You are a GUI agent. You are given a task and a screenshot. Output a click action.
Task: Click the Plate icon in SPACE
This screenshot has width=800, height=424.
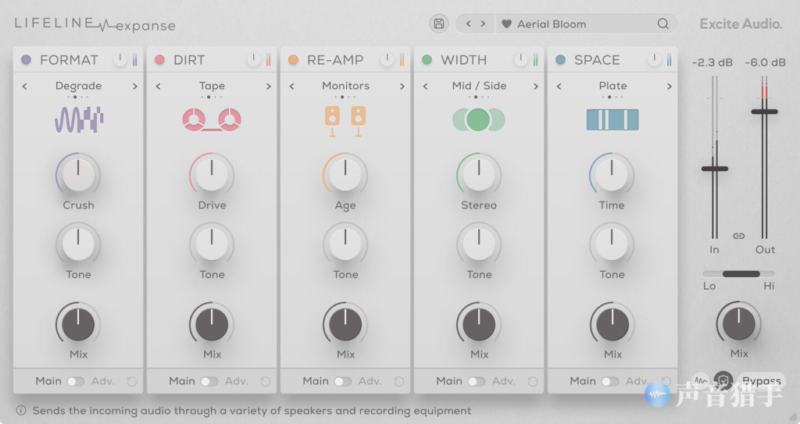point(612,120)
